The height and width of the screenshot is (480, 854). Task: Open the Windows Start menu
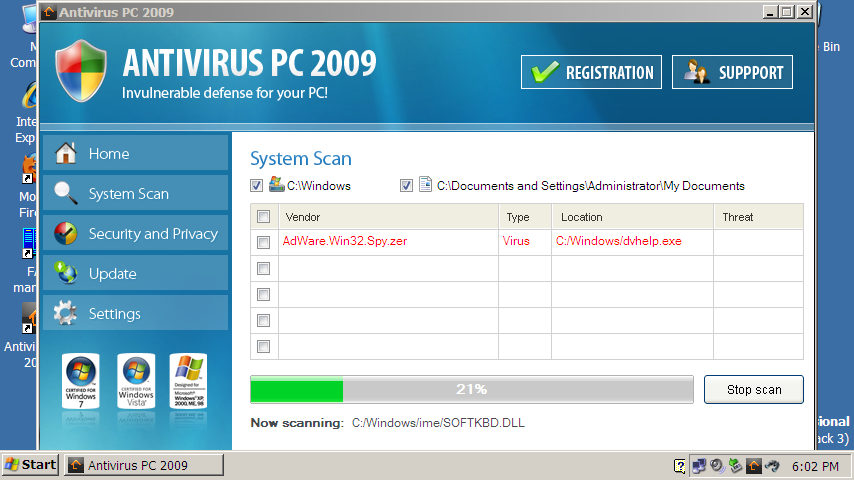(30, 465)
